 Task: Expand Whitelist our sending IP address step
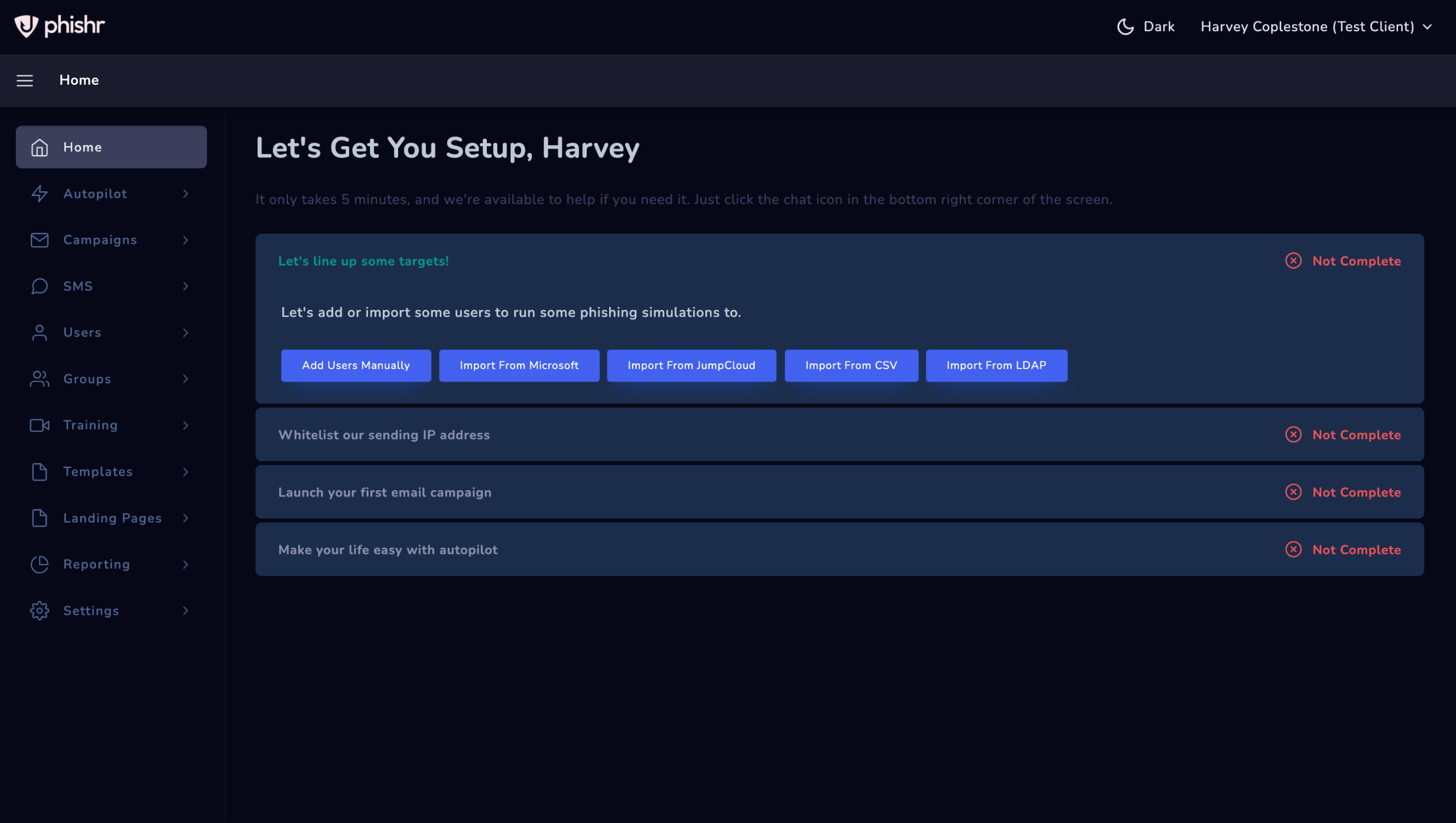coord(384,435)
